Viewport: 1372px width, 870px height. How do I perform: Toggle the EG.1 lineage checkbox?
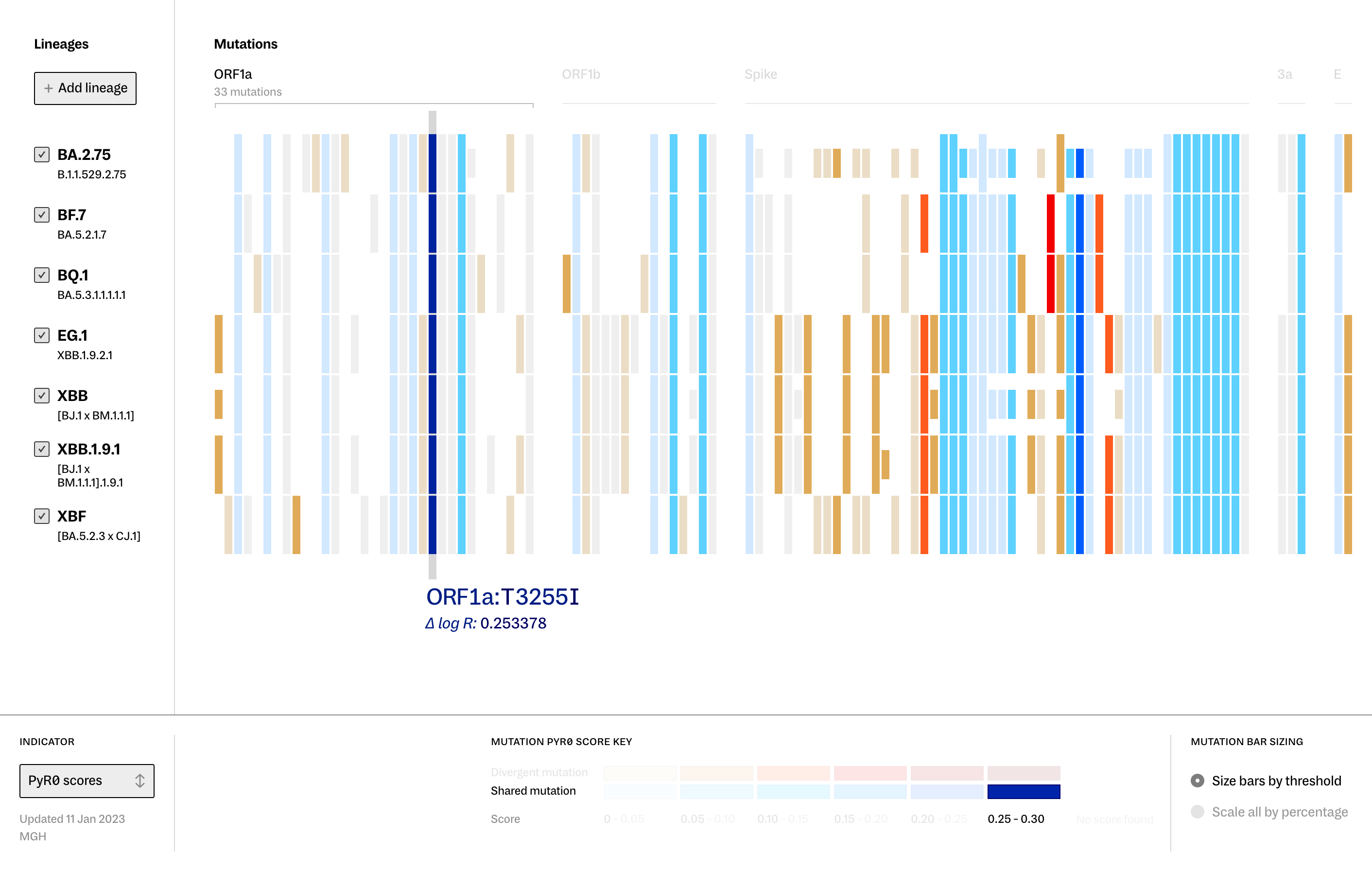[42, 335]
